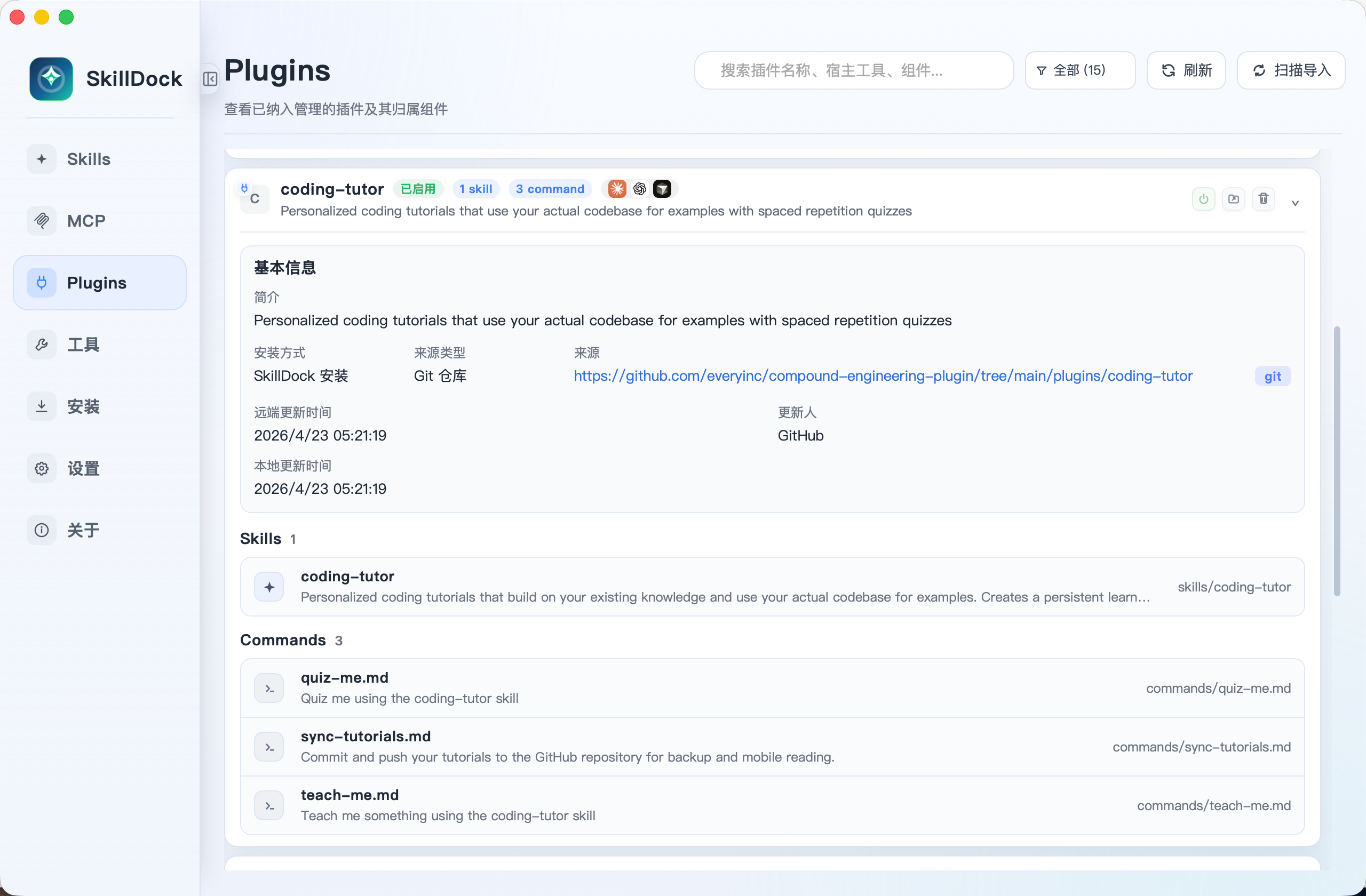Click the Plugins plug icon in sidebar
Screen dimensions: 1366x896
41,283
